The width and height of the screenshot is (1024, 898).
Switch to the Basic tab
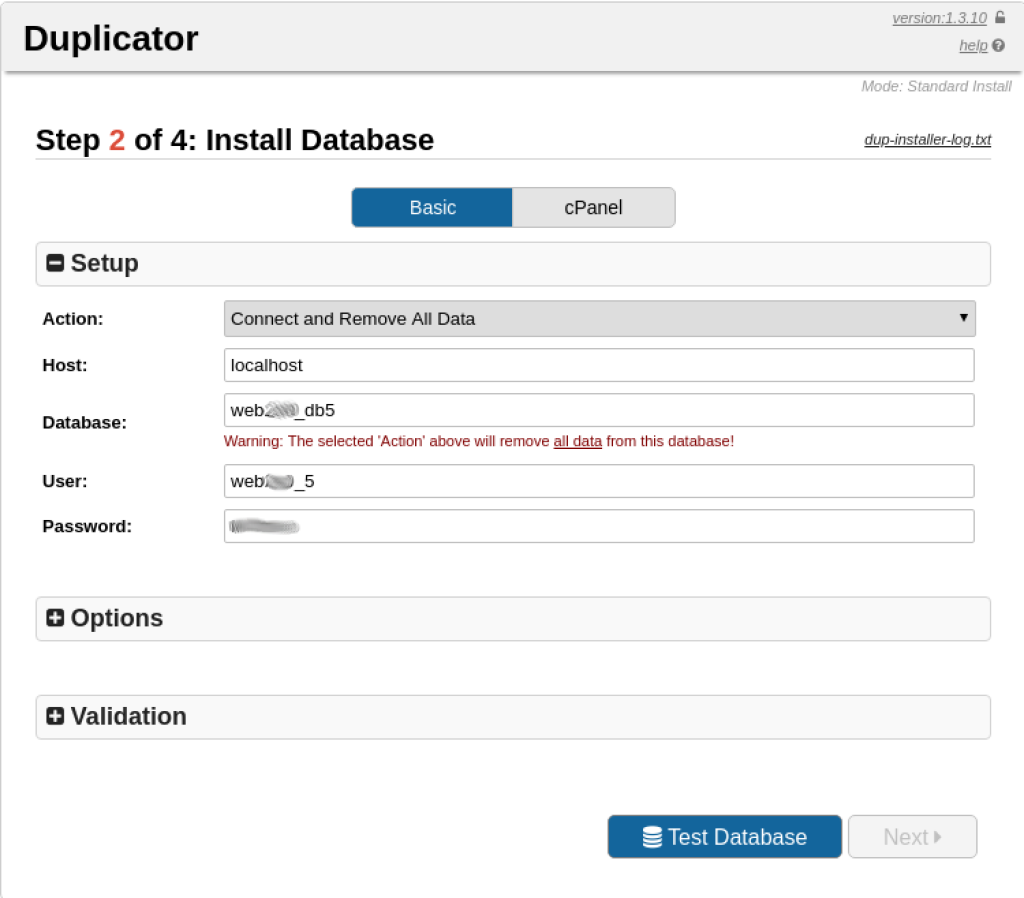click(432, 208)
